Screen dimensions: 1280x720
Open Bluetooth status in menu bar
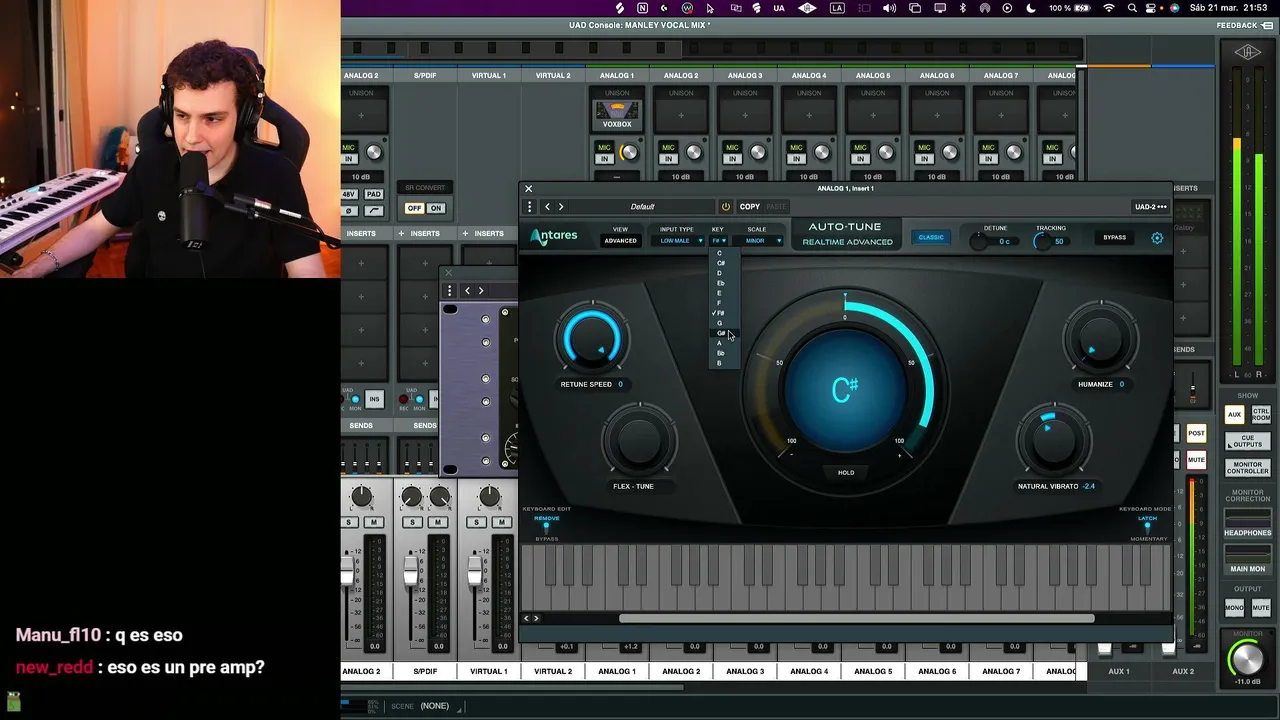click(963, 8)
